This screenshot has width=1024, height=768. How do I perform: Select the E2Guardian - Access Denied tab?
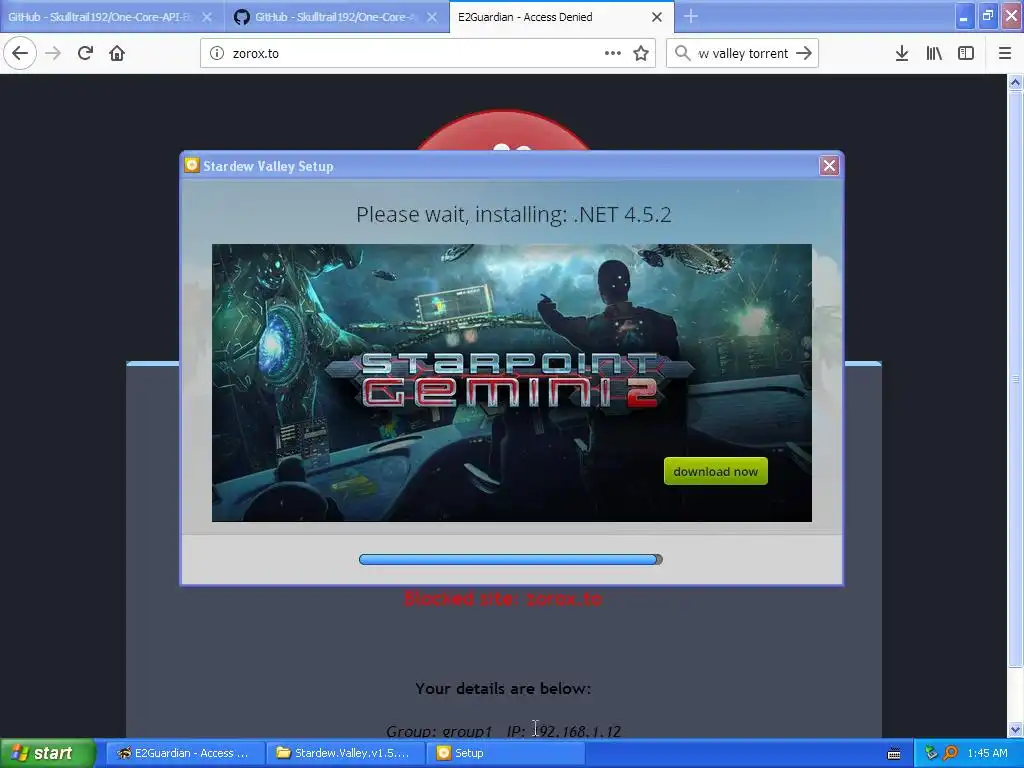(561, 17)
